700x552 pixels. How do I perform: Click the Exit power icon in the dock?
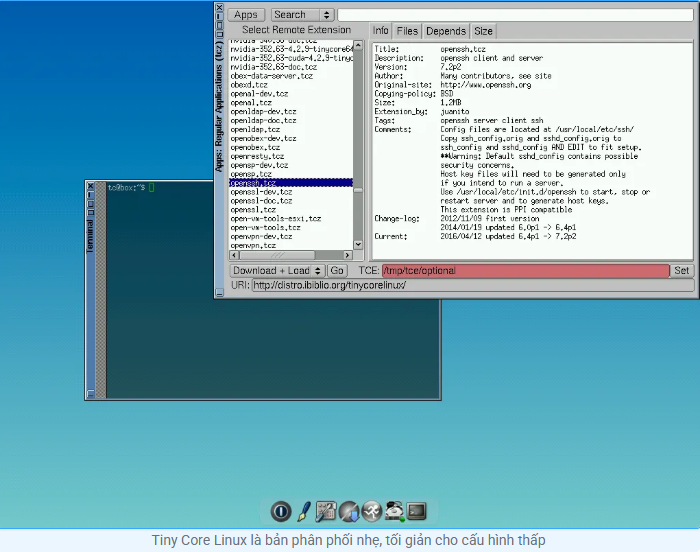coord(281,511)
